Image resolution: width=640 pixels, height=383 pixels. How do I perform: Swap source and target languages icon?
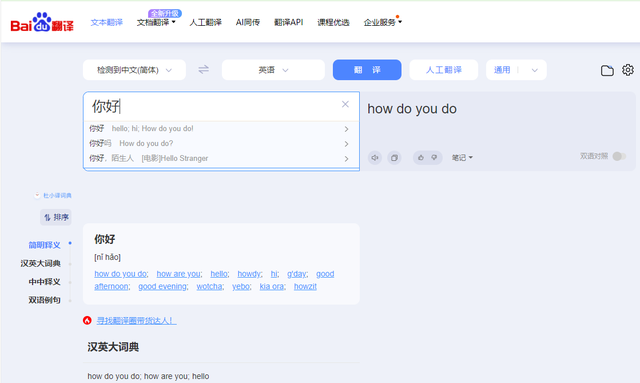204,69
